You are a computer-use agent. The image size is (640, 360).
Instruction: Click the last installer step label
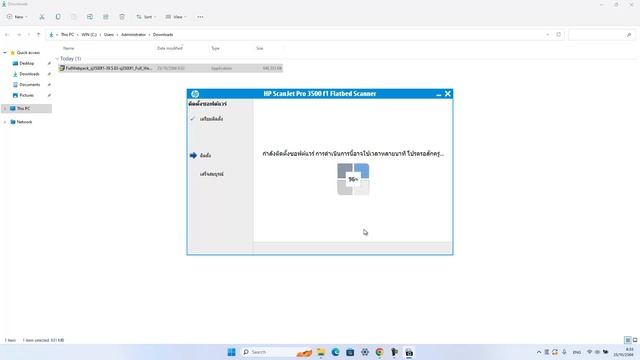(x=211, y=174)
